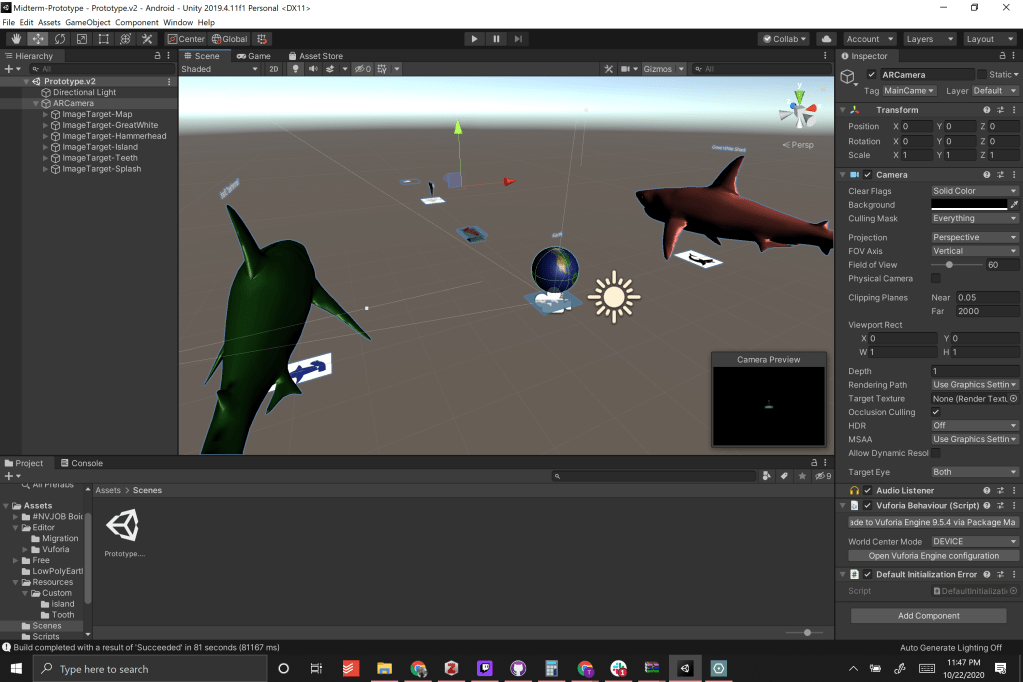Toggle scene audio with the speaker icon
Viewport: 1023px width, 682px height.
[x=313, y=69]
